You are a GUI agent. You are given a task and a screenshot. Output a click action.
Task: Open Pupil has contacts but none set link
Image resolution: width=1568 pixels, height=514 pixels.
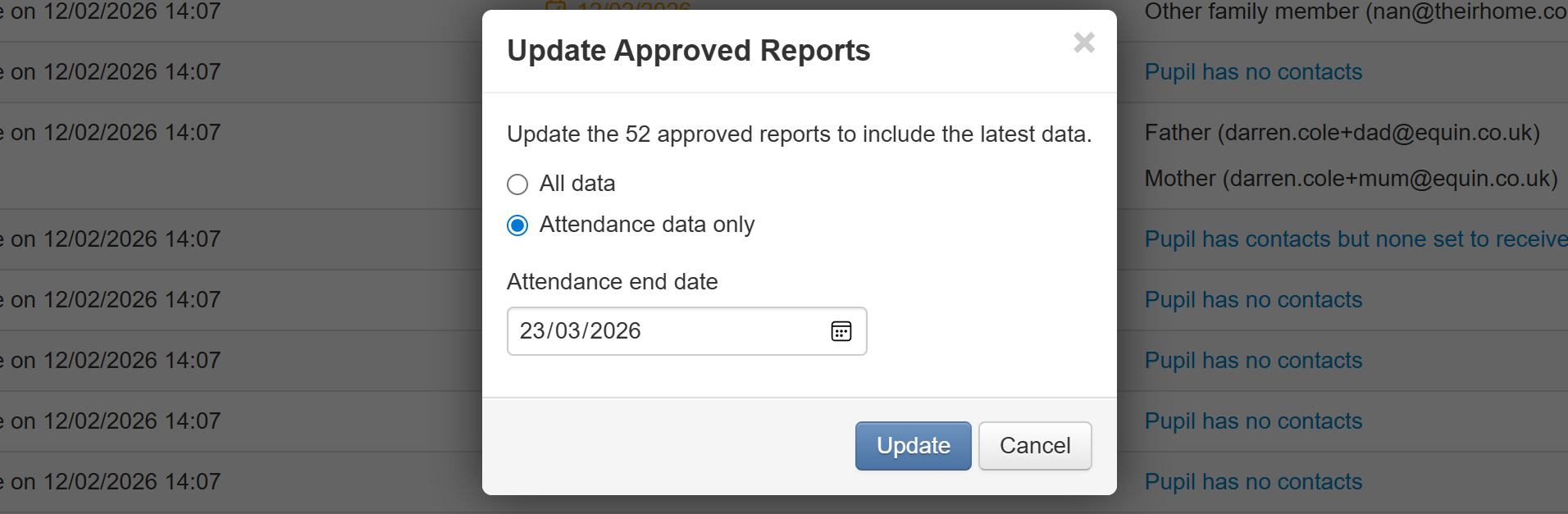[x=1355, y=239]
